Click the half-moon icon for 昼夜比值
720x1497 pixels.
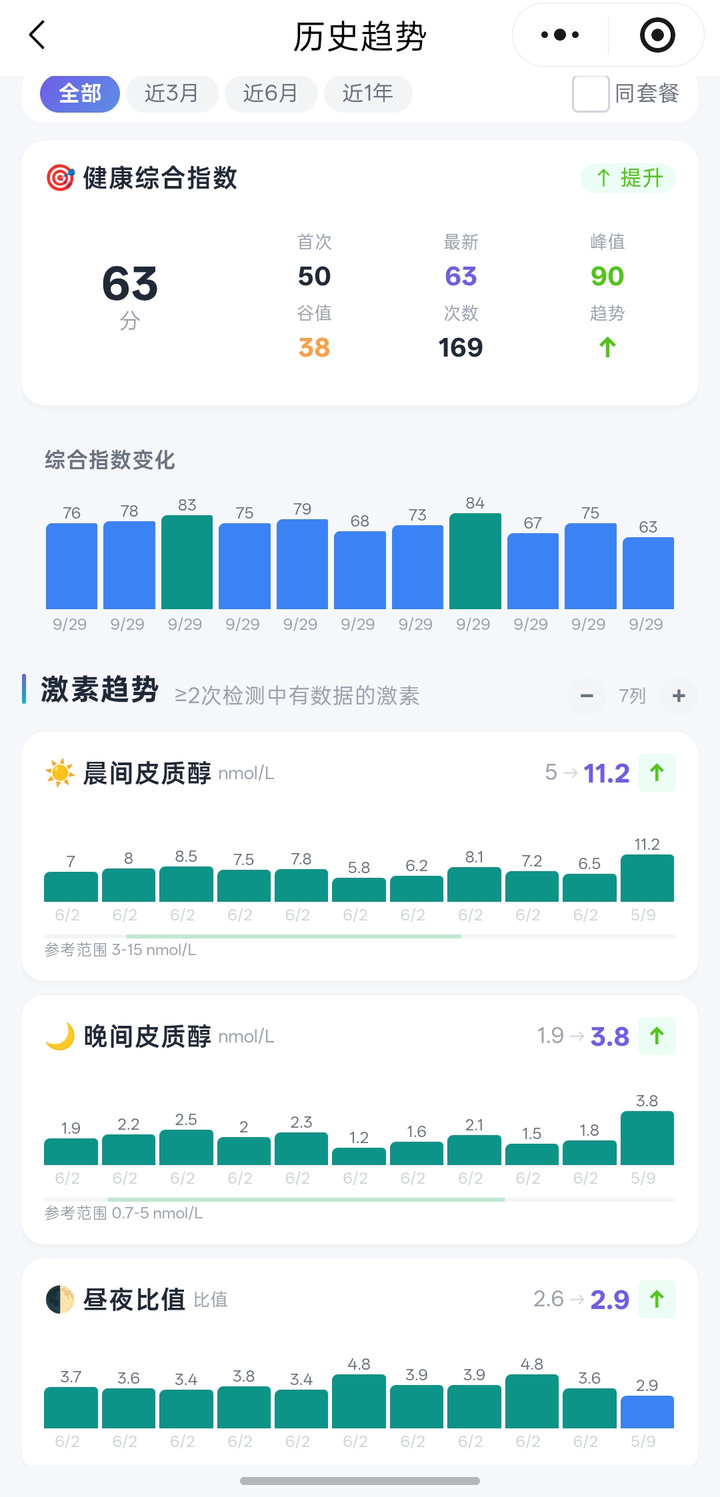point(60,1299)
